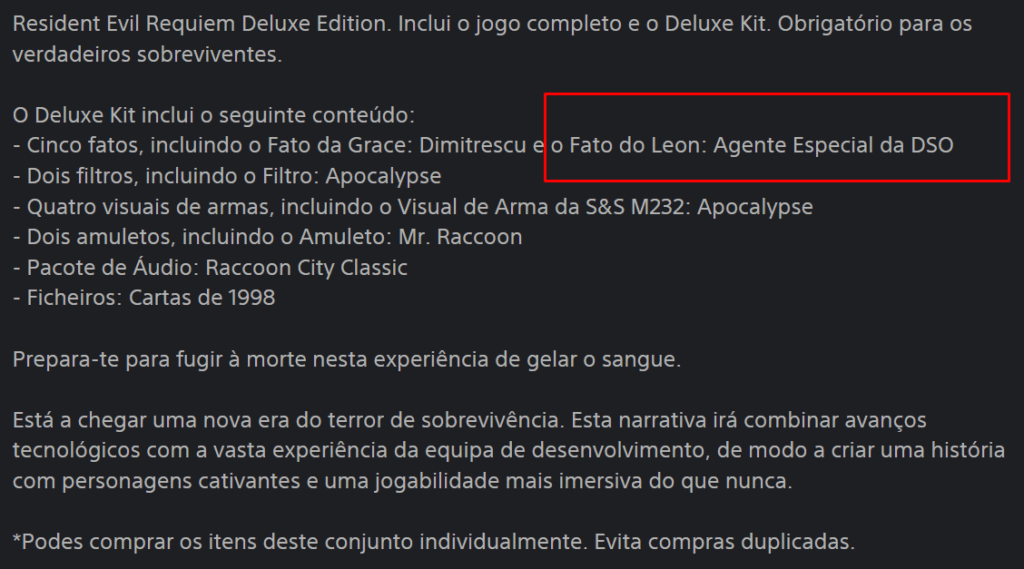Click 'Ficheiros: Cartas de 1998' line

pyautogui.click(x=144, y=298)
